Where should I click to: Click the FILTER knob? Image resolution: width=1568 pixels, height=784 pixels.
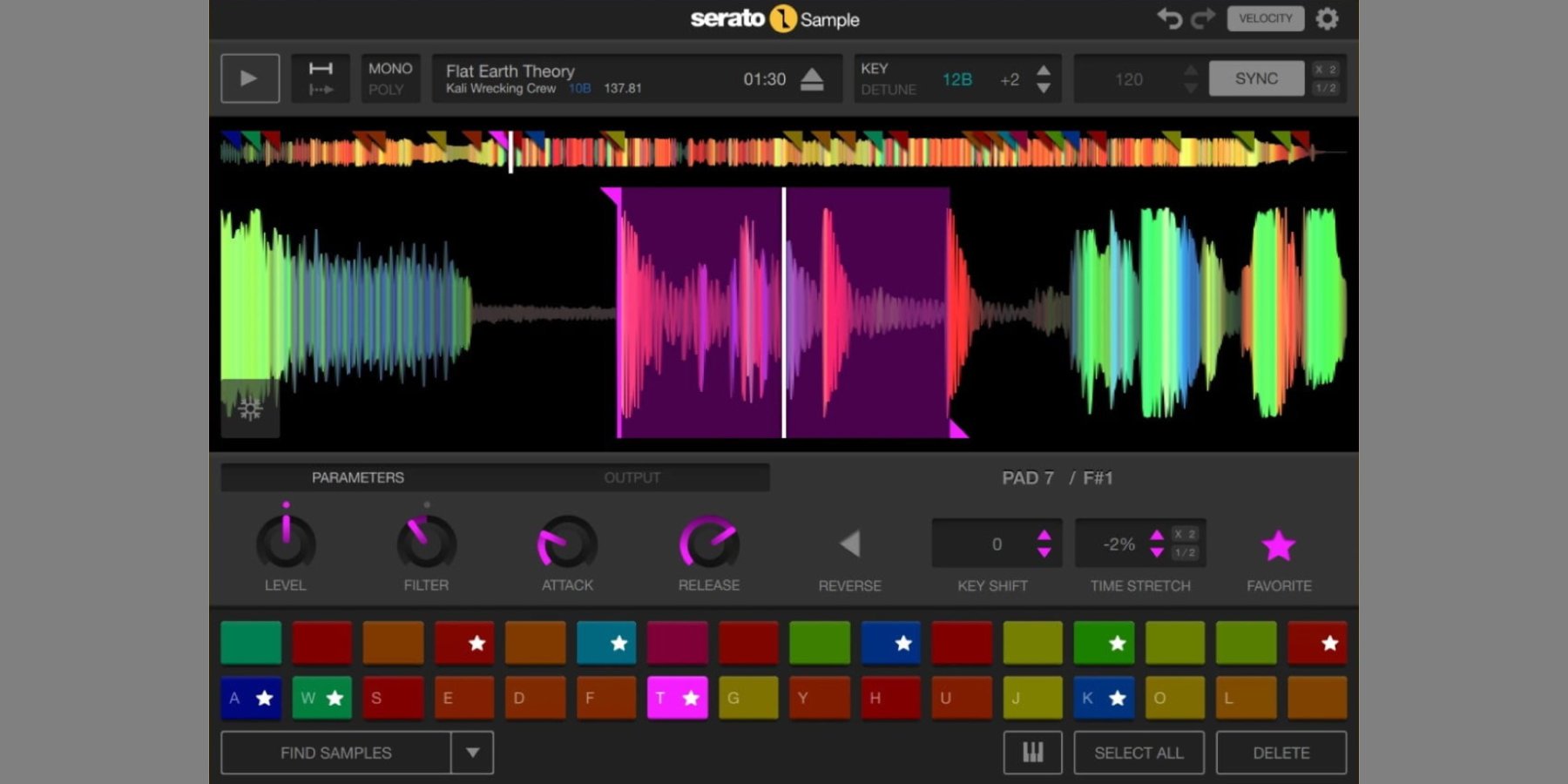426,544
